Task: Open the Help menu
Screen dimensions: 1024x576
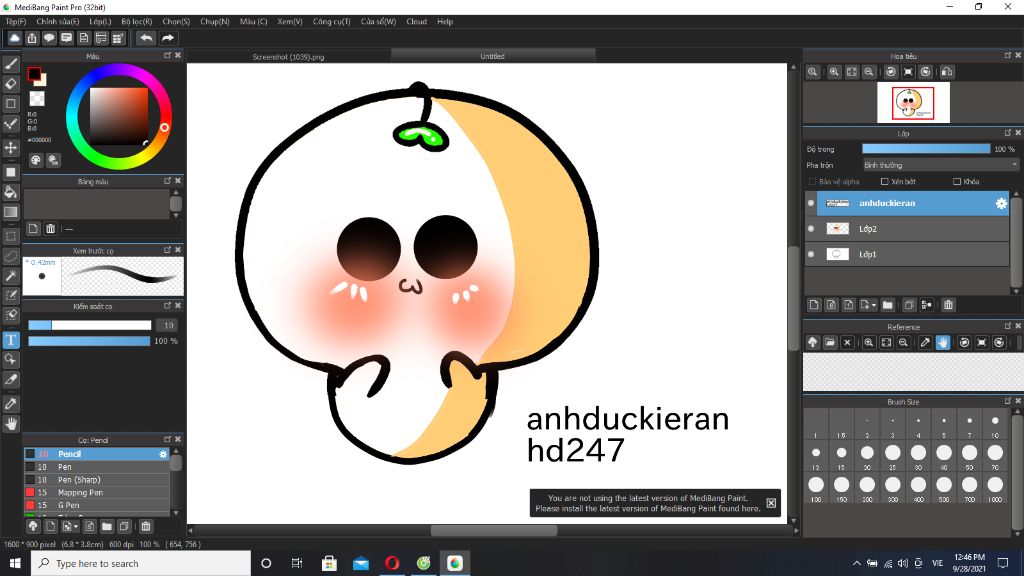Action: tap(445, 22)
